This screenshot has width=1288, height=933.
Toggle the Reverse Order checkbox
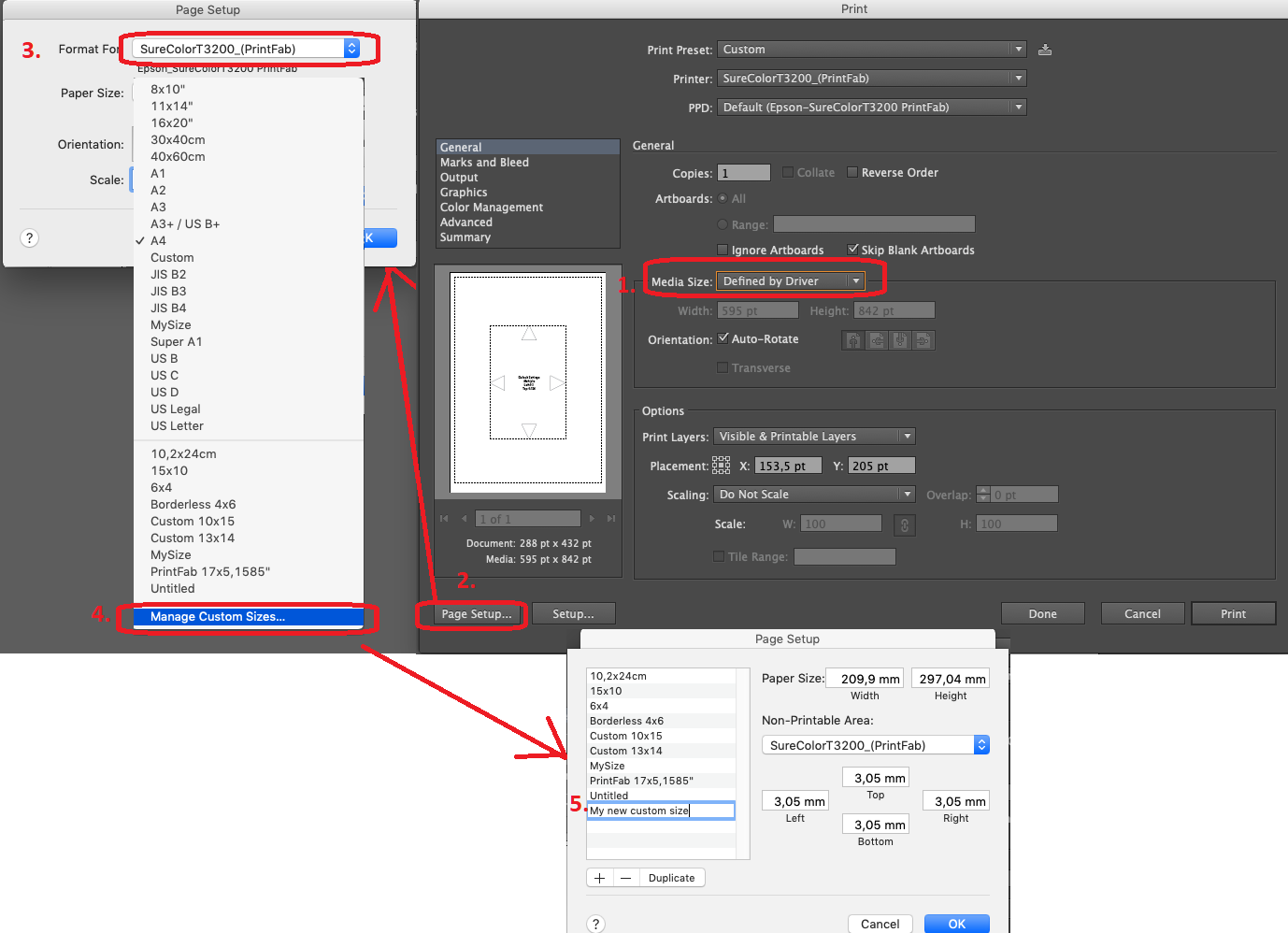(852, 172)
